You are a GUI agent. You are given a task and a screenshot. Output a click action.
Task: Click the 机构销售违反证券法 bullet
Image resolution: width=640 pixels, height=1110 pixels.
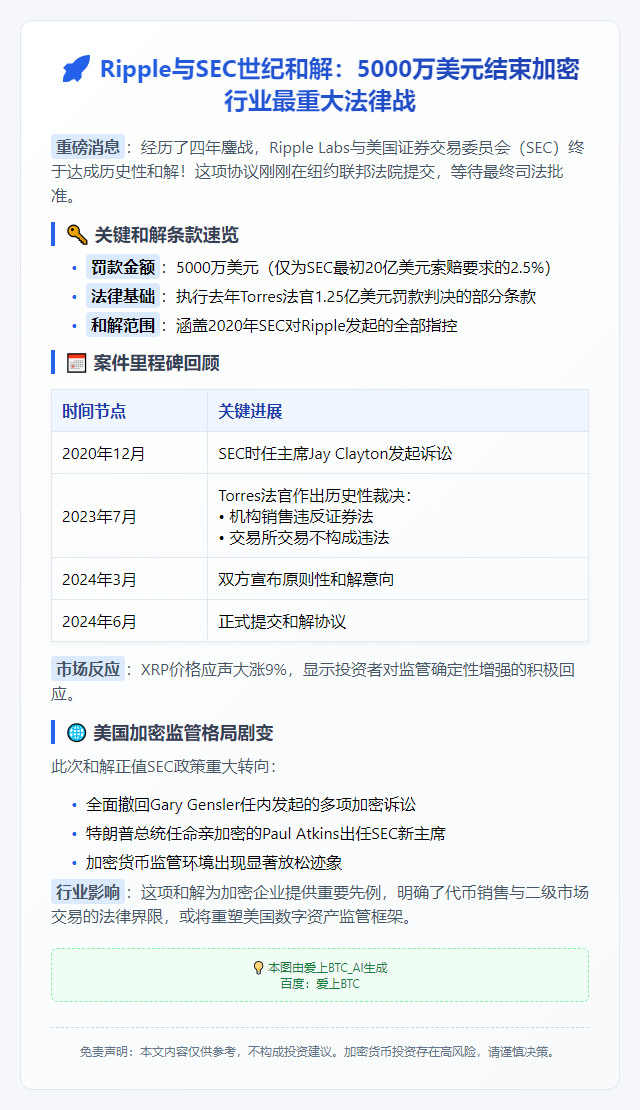click(x=296, y=517)
